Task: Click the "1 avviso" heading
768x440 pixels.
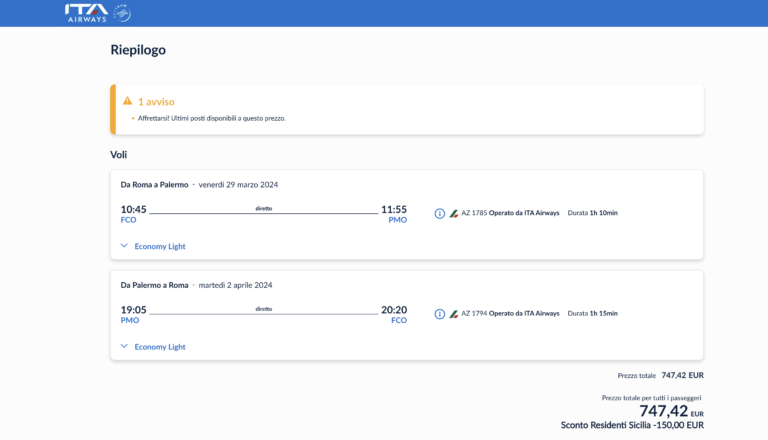Action: click(x=156, y=102)
